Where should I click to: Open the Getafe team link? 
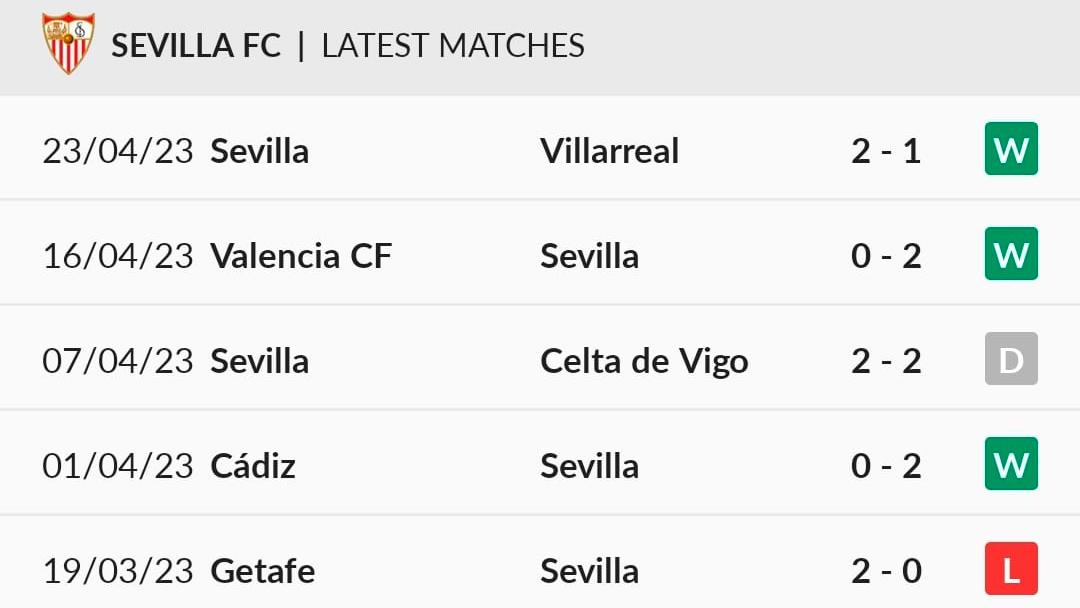click(x=262, y=571)
